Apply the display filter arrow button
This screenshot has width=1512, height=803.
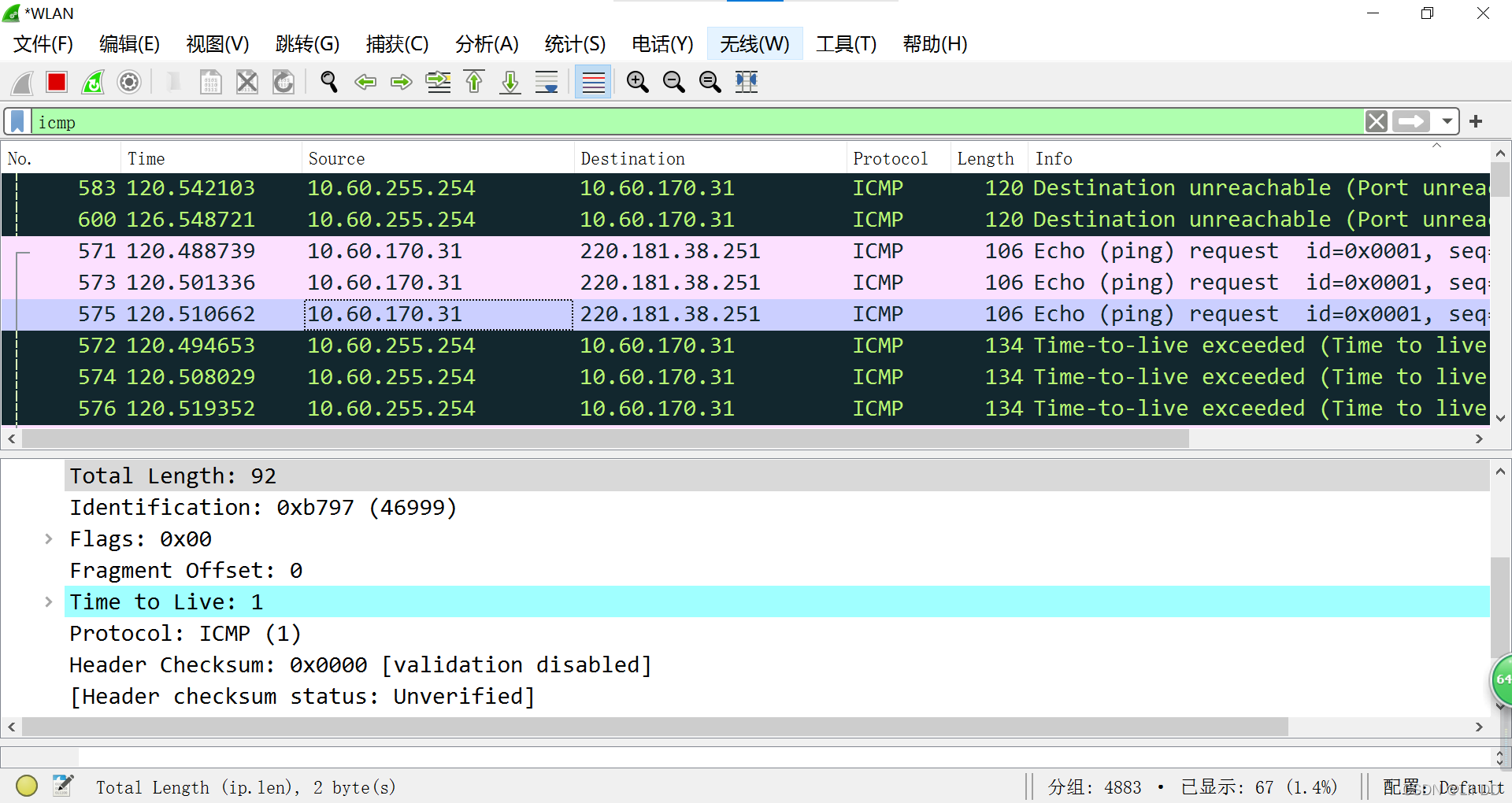point(1411,122)
